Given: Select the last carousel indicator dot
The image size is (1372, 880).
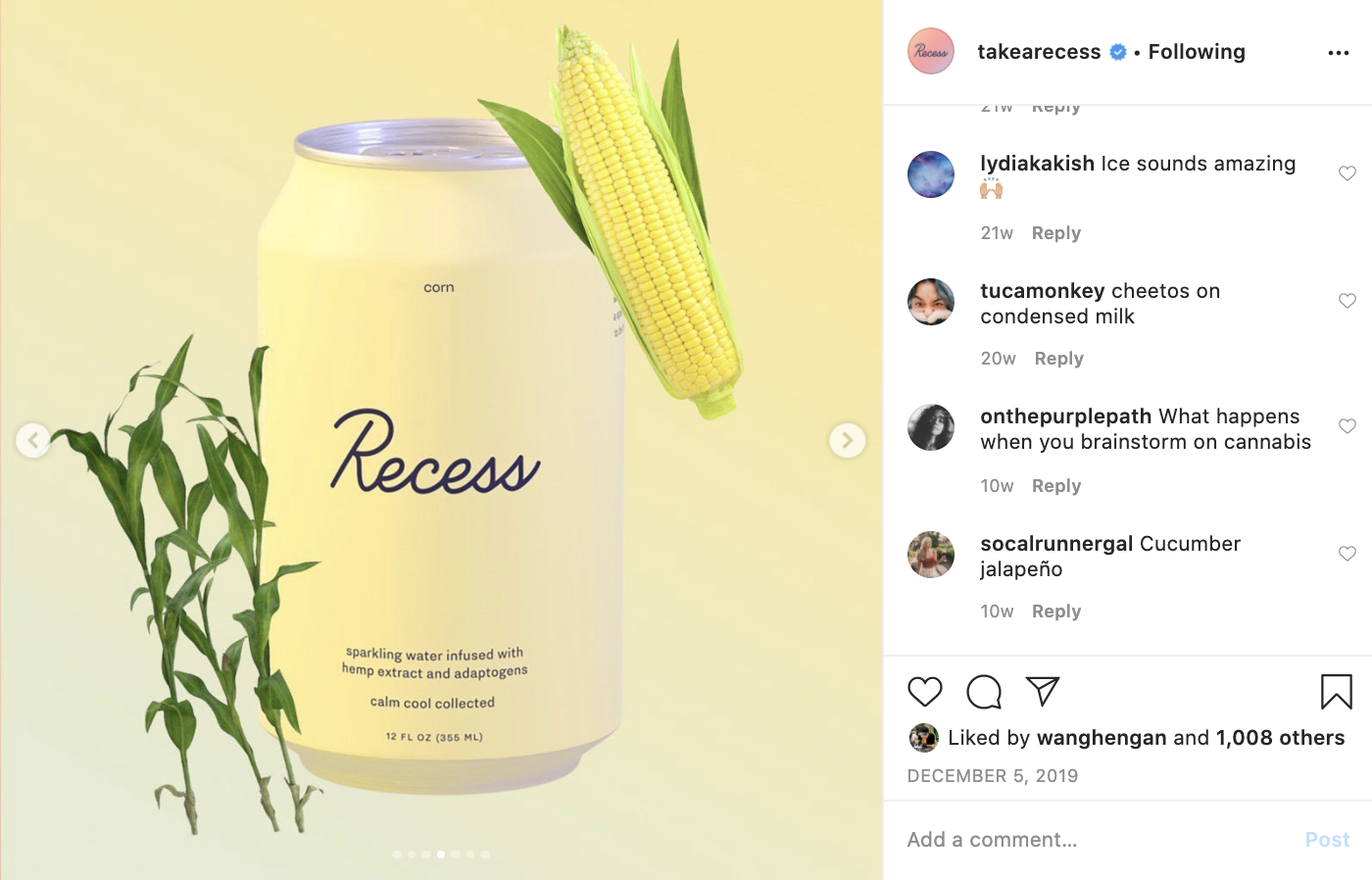Looking at the screenshot, I should pos(485,855).
